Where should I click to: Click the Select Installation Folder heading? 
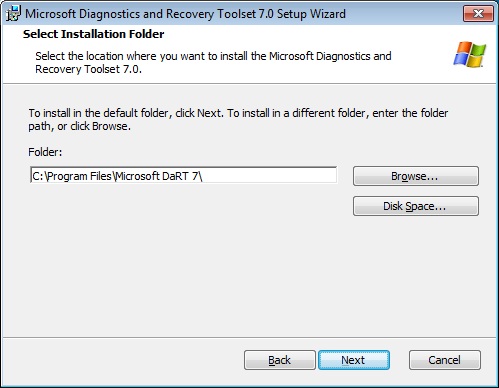[x=93, y=34]
